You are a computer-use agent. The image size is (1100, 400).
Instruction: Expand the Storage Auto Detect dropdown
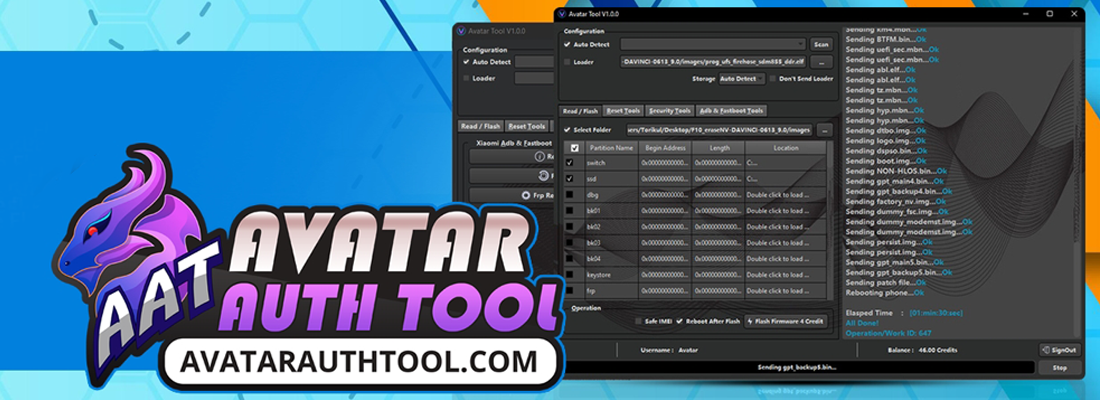click(x=740, y=78)
